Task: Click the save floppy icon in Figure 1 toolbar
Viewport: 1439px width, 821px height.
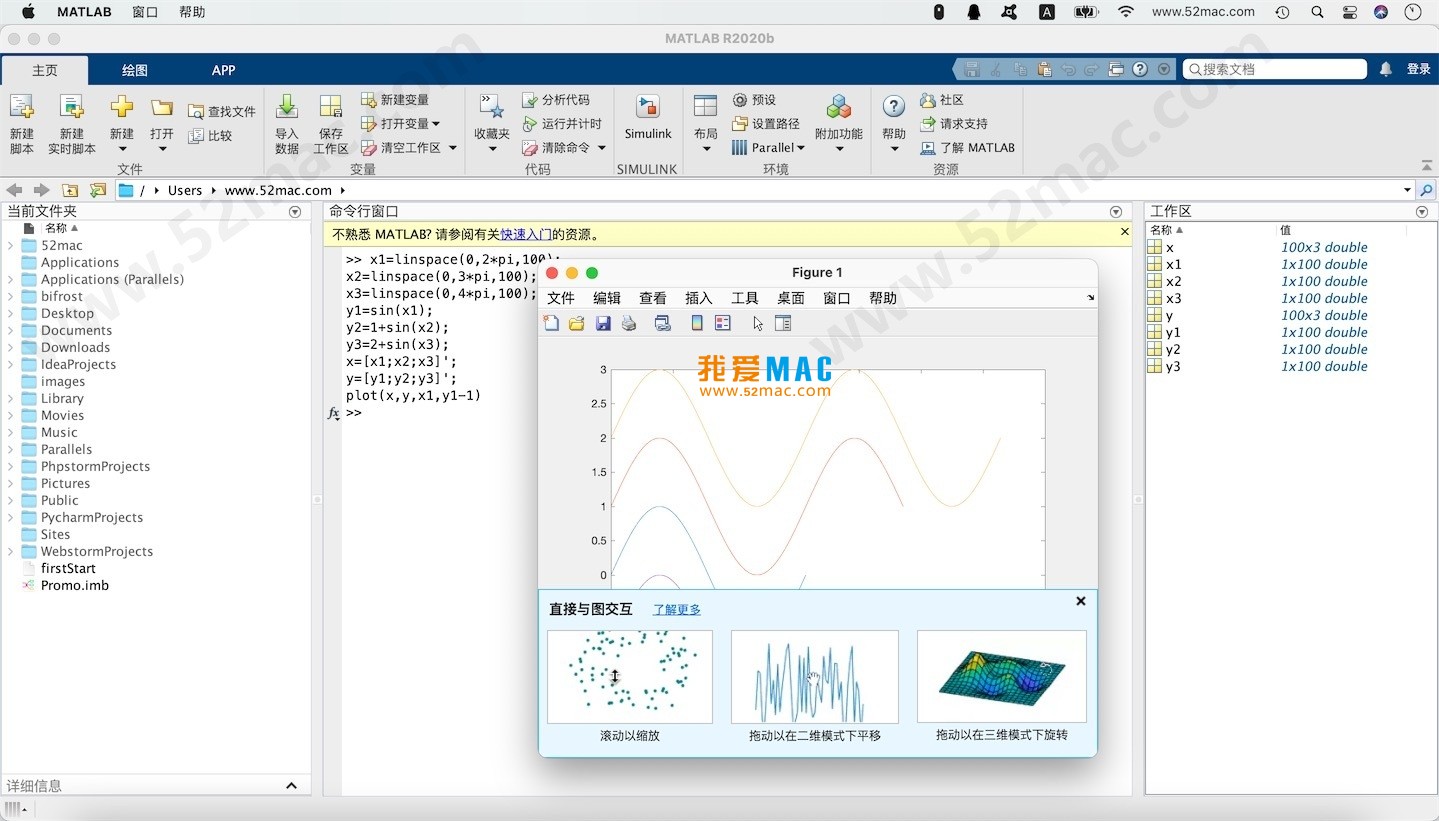Action: 603,323
